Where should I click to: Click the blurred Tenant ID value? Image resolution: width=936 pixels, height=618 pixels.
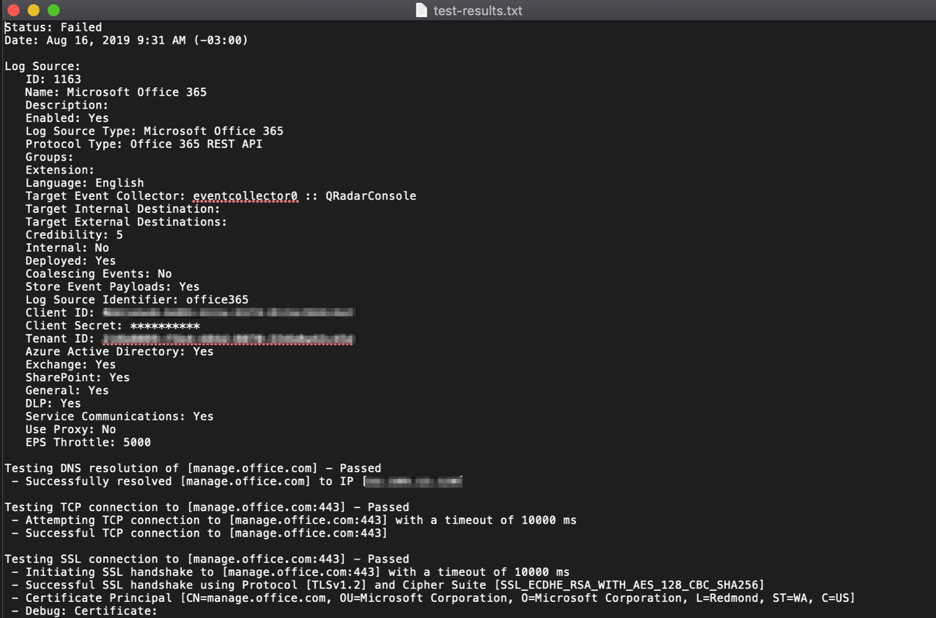[229, 339]
